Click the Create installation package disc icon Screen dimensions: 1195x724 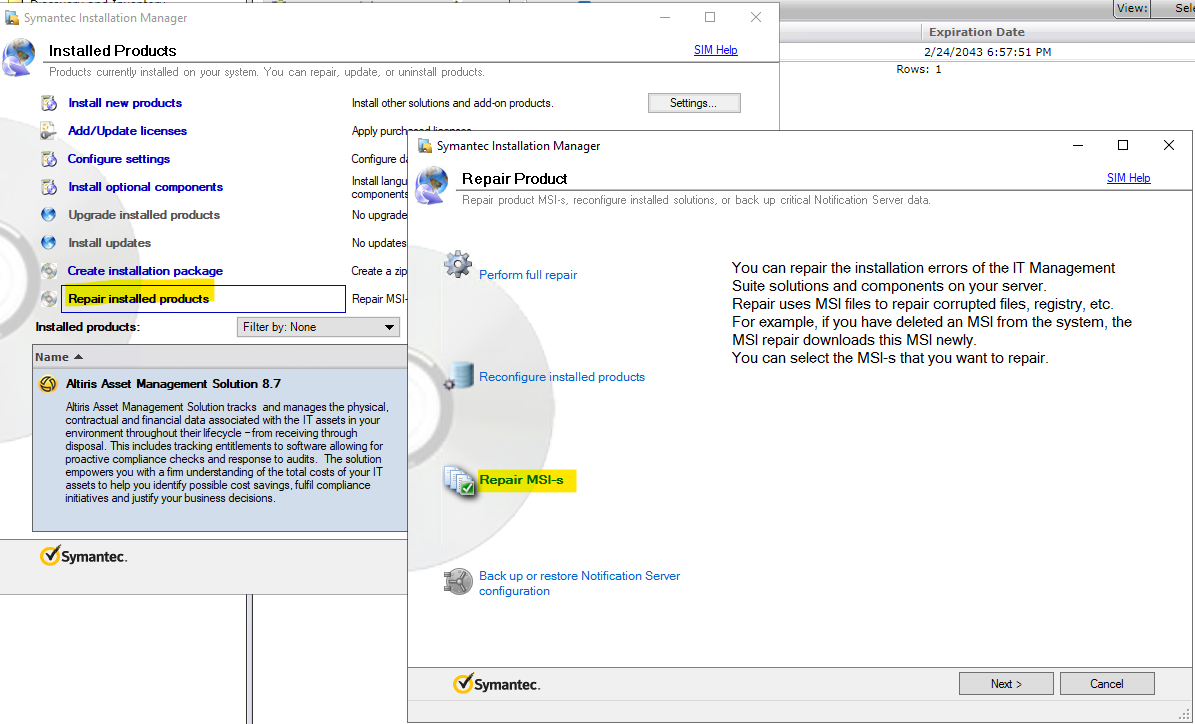click(x=49, y=271)
